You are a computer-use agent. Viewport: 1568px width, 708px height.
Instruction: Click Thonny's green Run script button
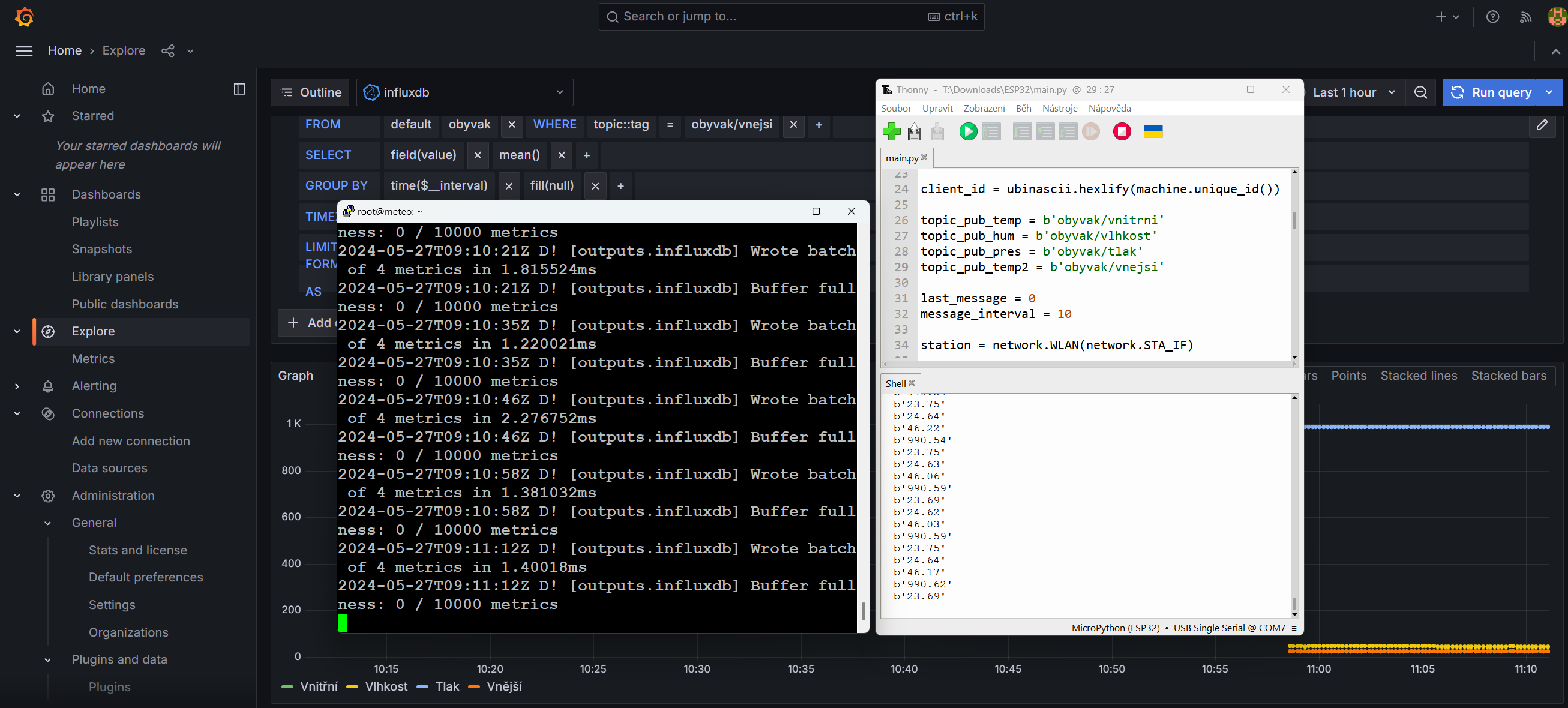pyautogui.click(x=967, y=131)
